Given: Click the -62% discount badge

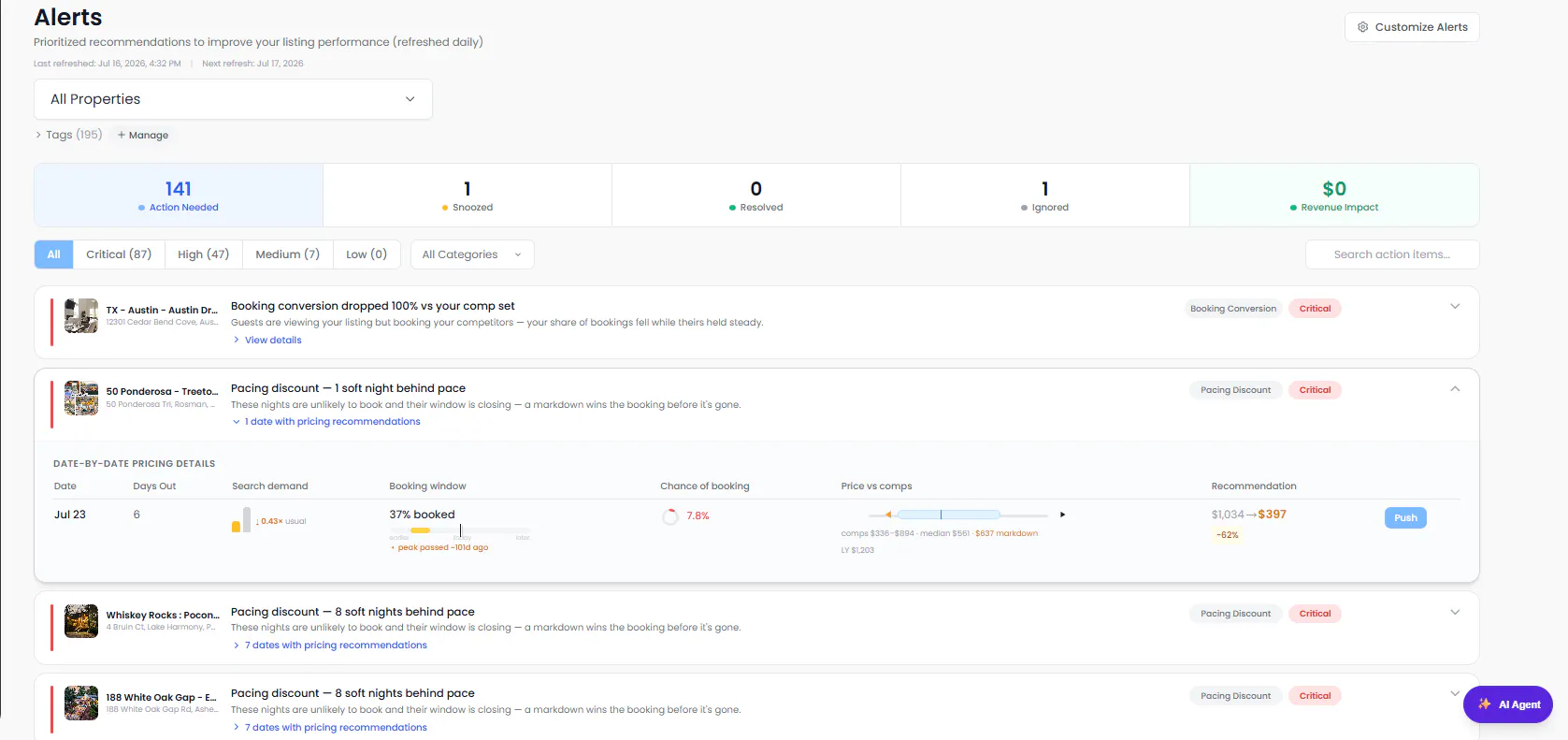Looking at the screenshot, I should click(x=1227, y=535).
